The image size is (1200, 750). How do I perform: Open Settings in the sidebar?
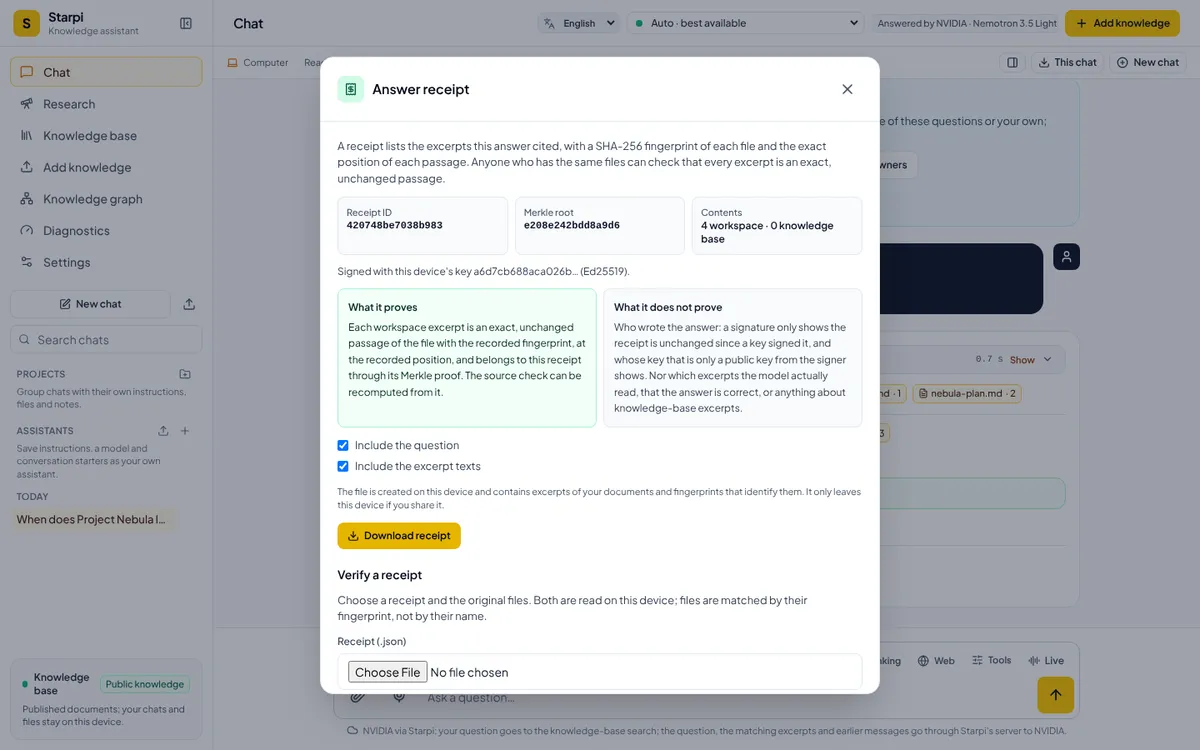point(106,262)
